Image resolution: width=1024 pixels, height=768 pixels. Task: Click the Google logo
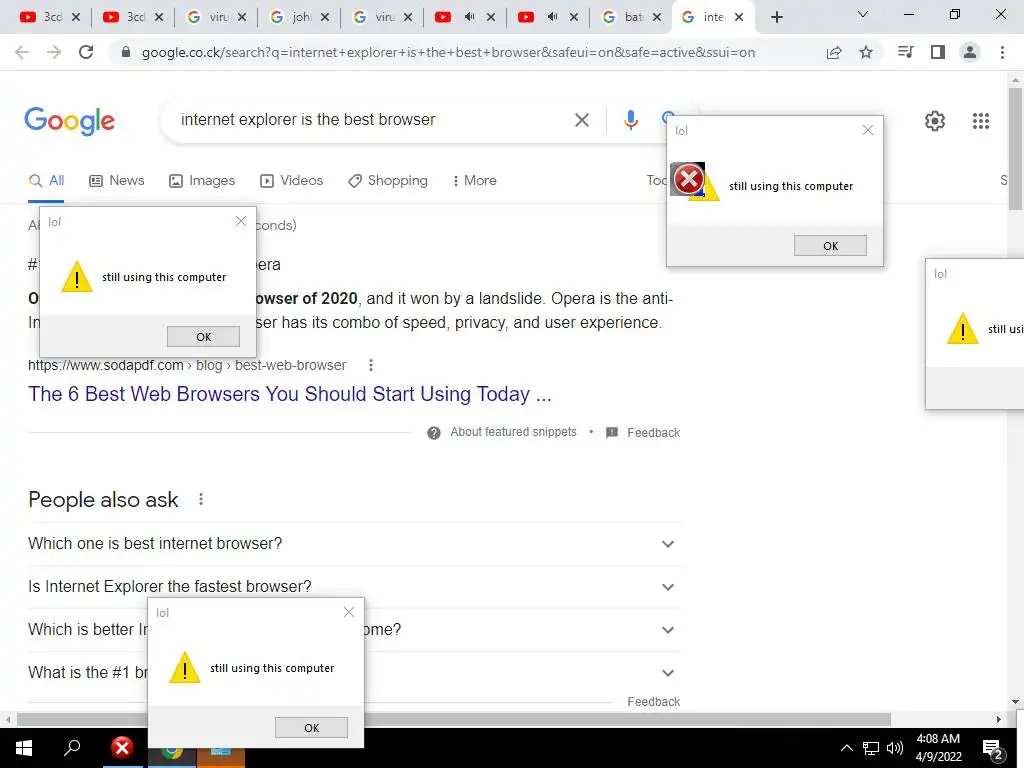(69, 121)
